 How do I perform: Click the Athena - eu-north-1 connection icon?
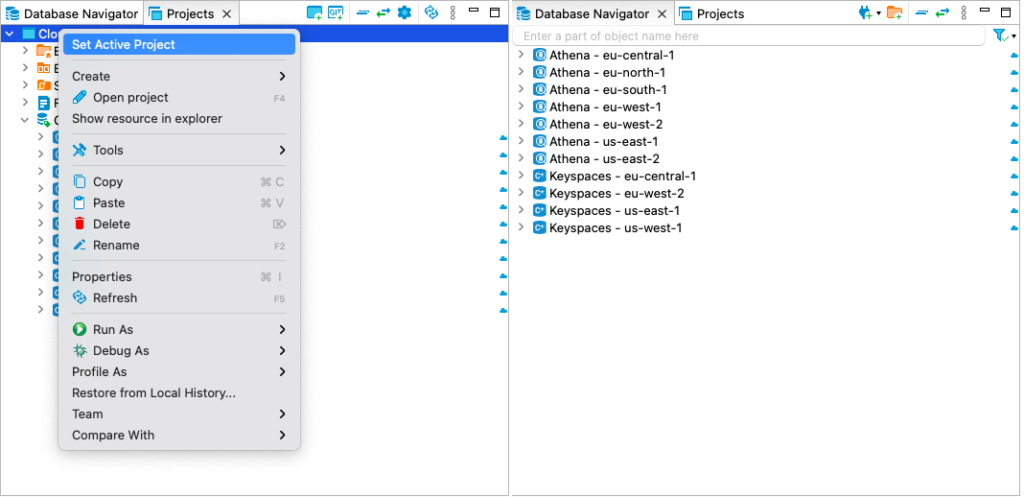tap(539, 72)
